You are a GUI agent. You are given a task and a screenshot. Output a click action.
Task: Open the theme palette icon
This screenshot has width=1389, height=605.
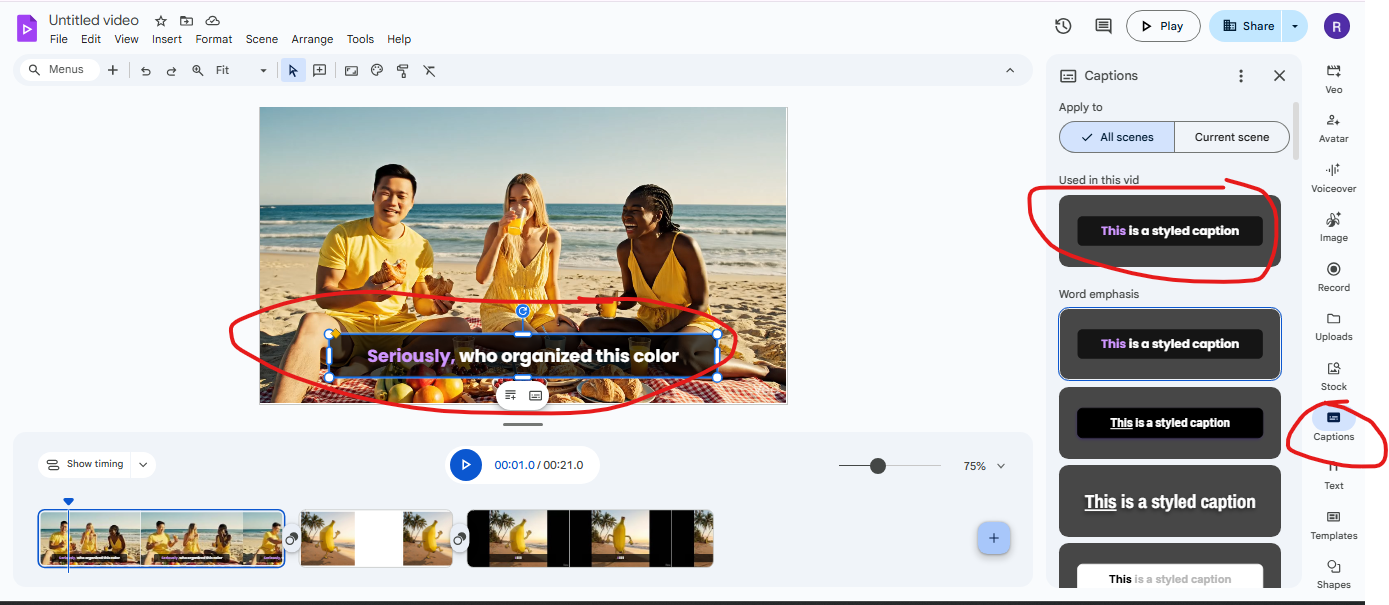pos(377,71)
